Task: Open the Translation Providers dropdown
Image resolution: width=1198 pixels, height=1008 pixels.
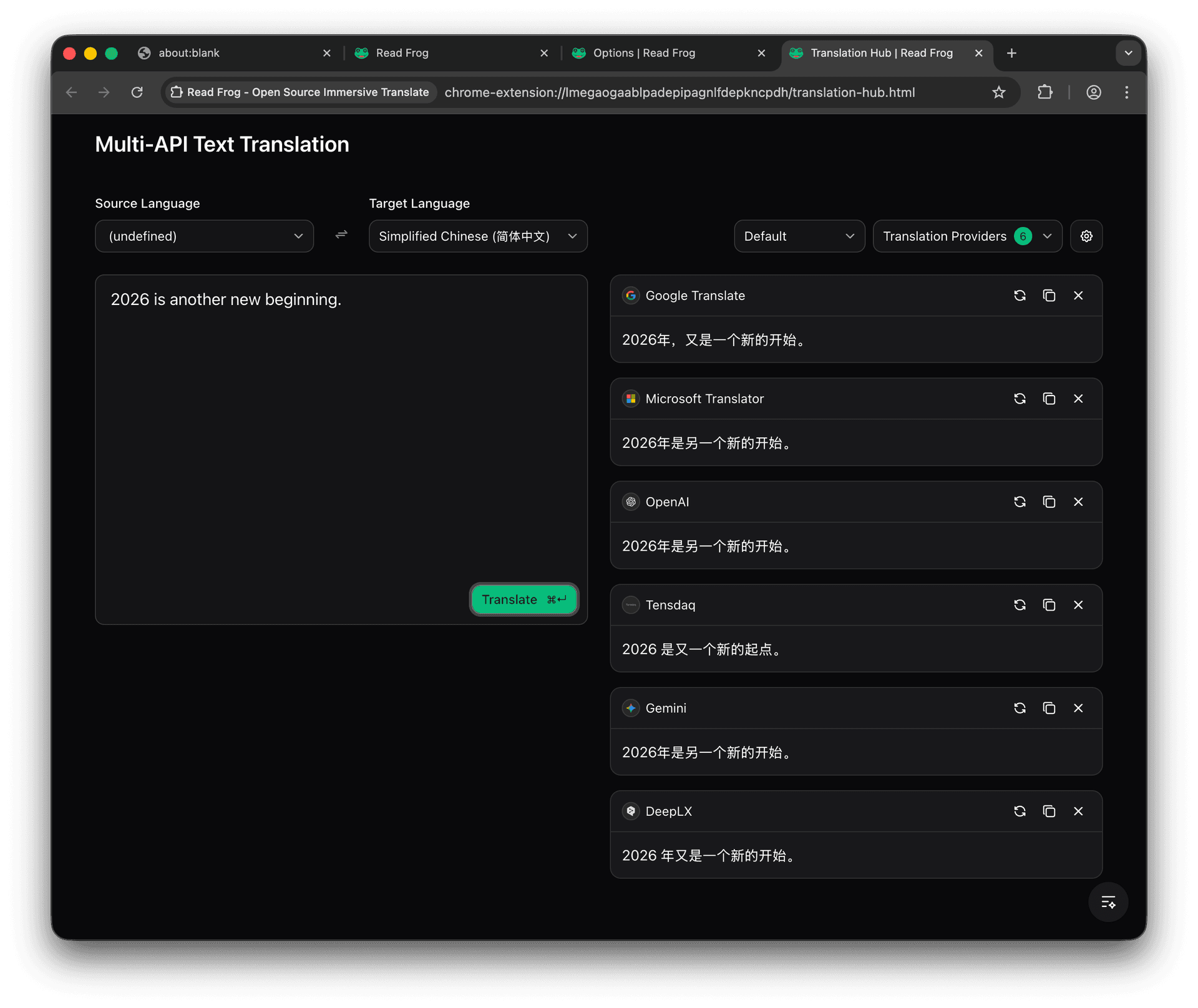Action: coord(967,236)
